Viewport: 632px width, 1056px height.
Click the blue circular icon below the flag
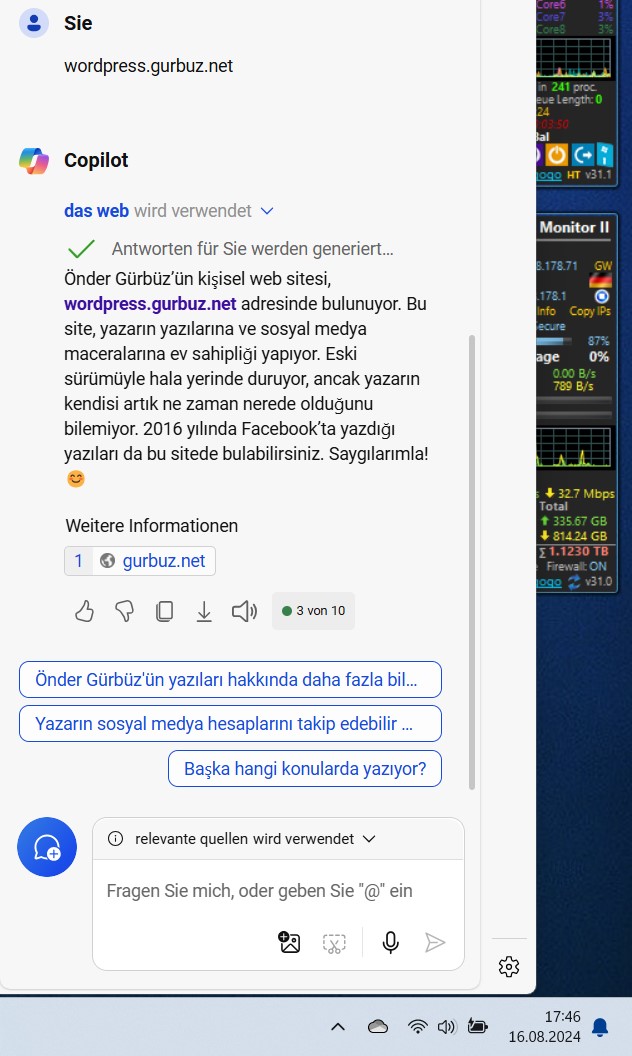click(x=602, y=296)
